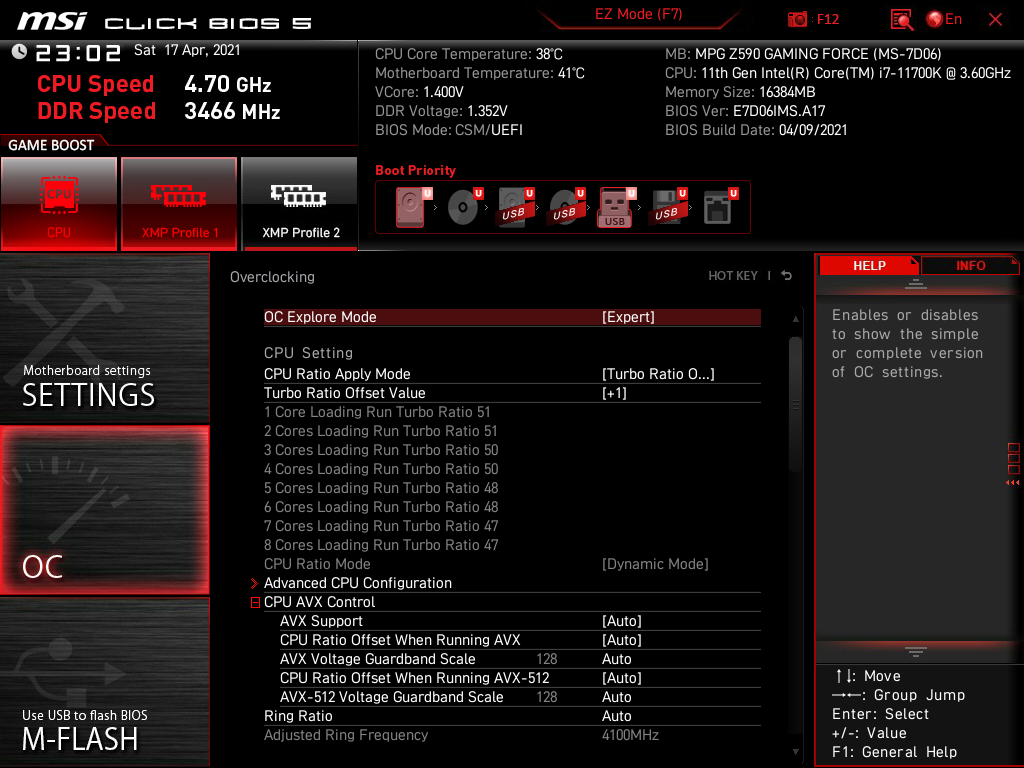The image size is (1024, 768).
Task: Open the HOT KEY list
Action: pyautogui.click(x=733, y=276)
